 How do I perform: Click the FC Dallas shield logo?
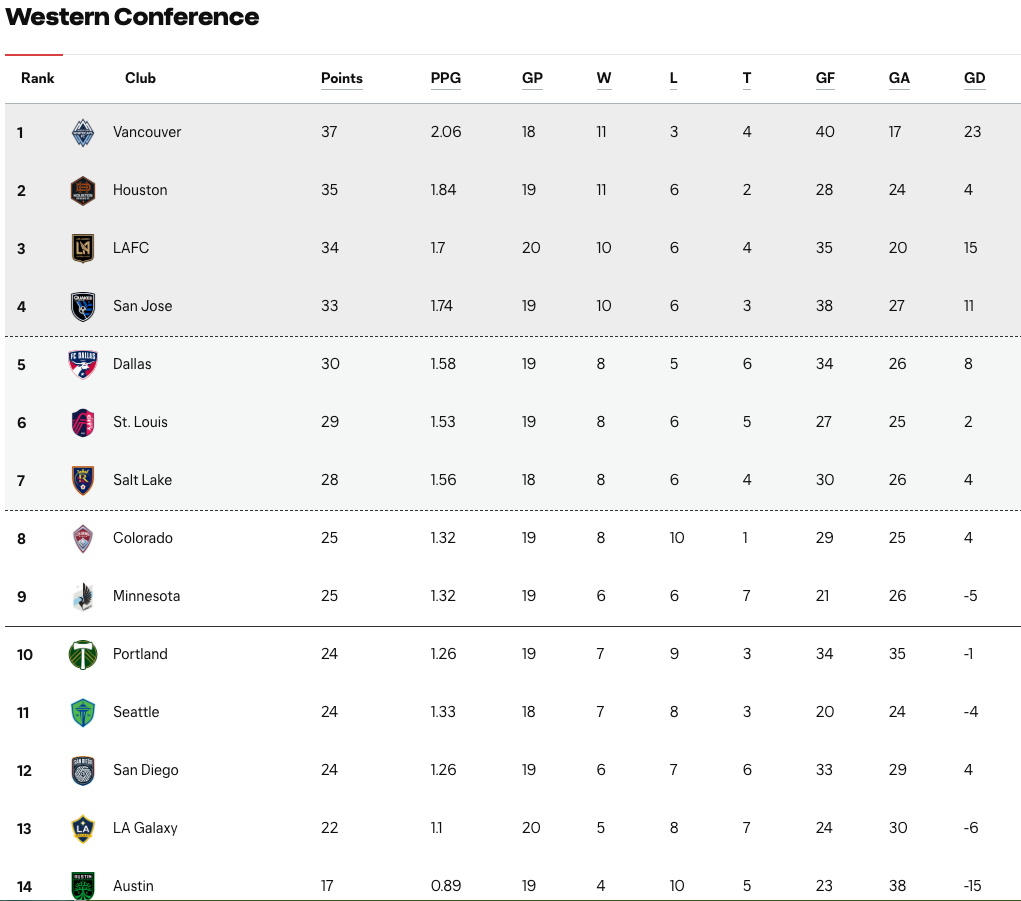83,365
